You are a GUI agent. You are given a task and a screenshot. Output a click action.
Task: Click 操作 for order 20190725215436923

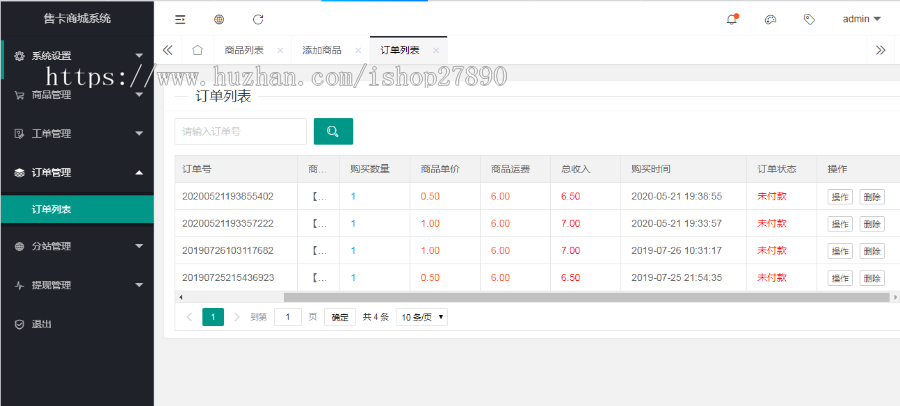coord(840,279)
